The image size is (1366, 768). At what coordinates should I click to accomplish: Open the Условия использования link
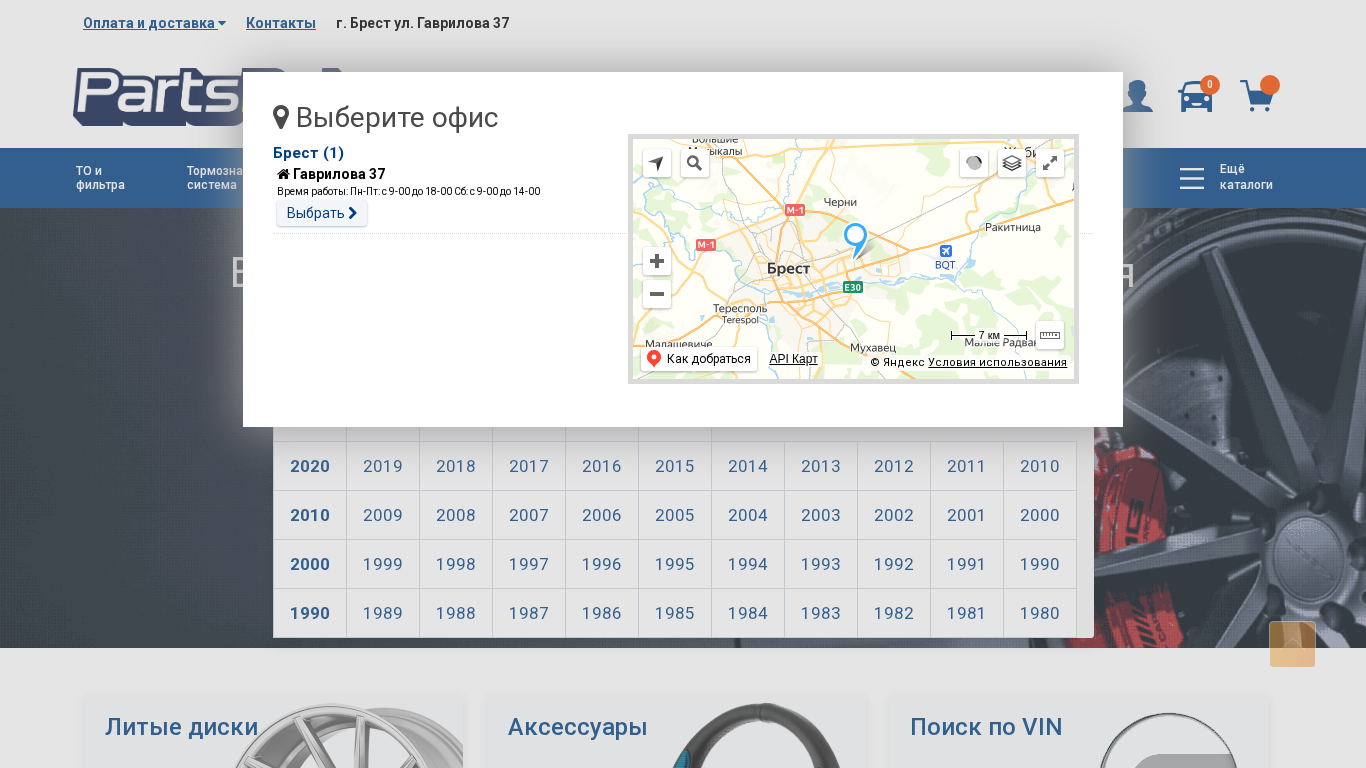click(x=997, y=362)
